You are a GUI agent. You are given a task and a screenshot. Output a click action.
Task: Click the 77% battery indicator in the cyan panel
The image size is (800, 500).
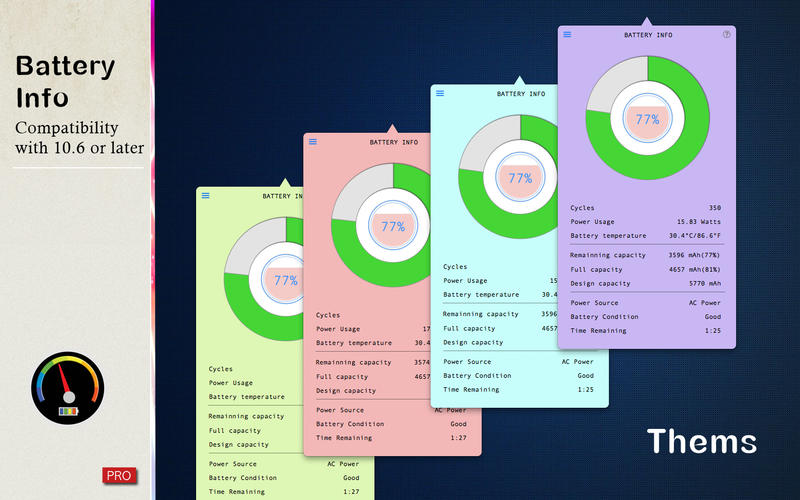point(520,178)
